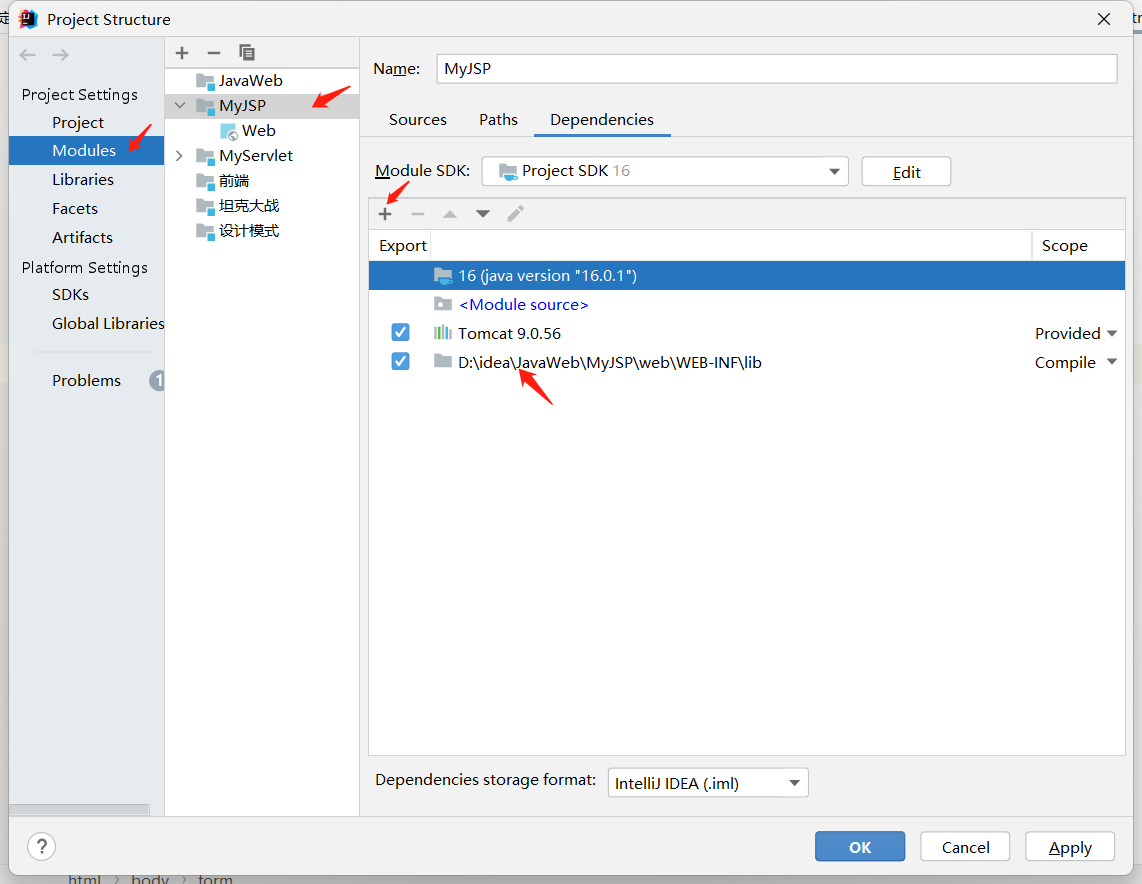Image resolution: width=1142 pixels, height=884 pixels.
Task: Expand the MyServlet module node
Action: pos(180,156)
